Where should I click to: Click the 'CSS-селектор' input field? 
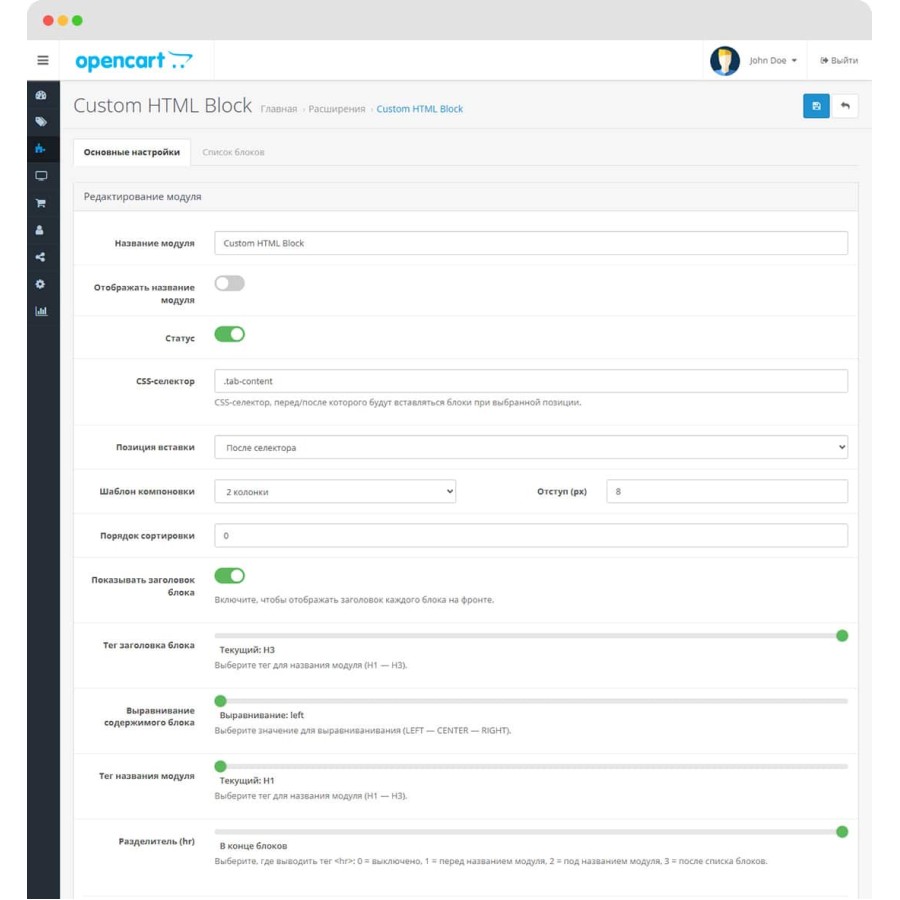tap(531, 381)
